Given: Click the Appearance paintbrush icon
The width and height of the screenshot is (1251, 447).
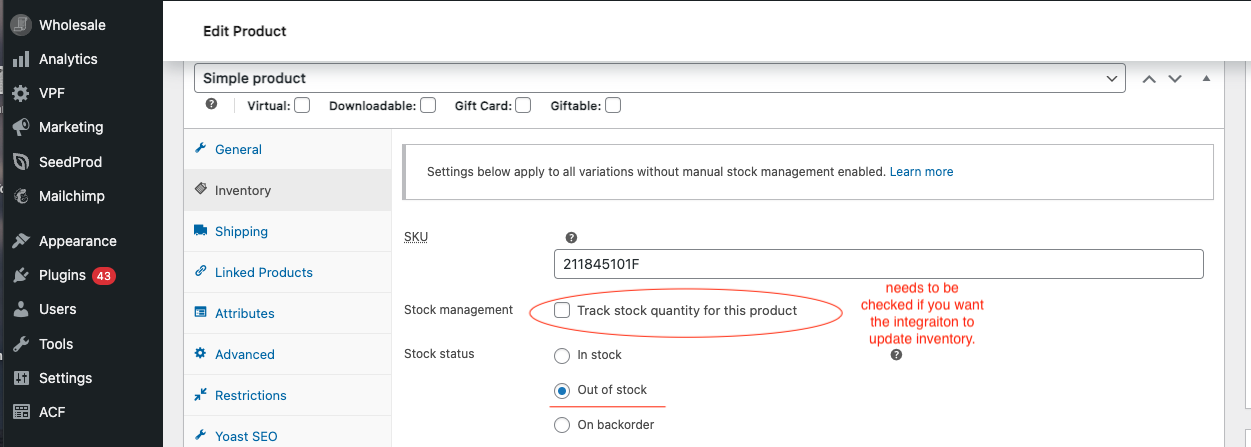Looking at the screenshot, I should coord(21,242).
